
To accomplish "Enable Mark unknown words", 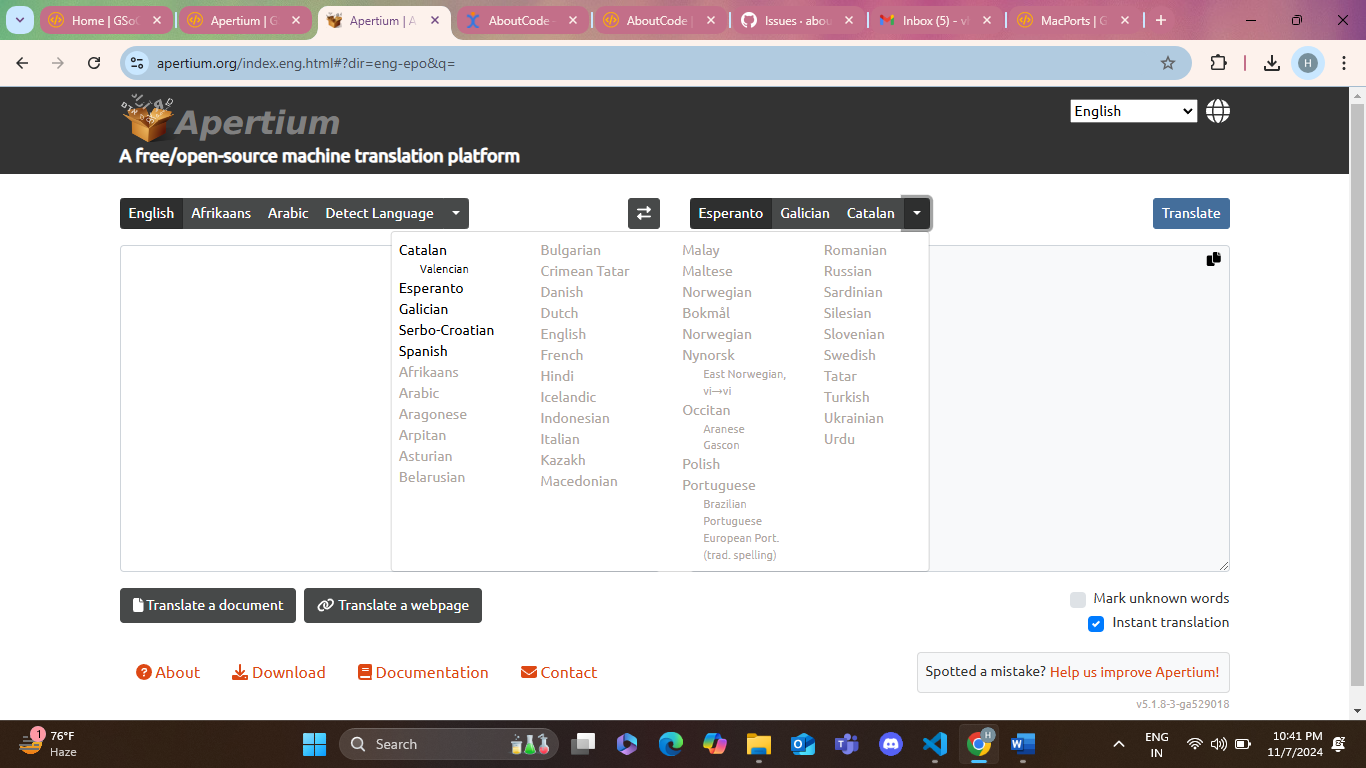I will [1078, 599].
